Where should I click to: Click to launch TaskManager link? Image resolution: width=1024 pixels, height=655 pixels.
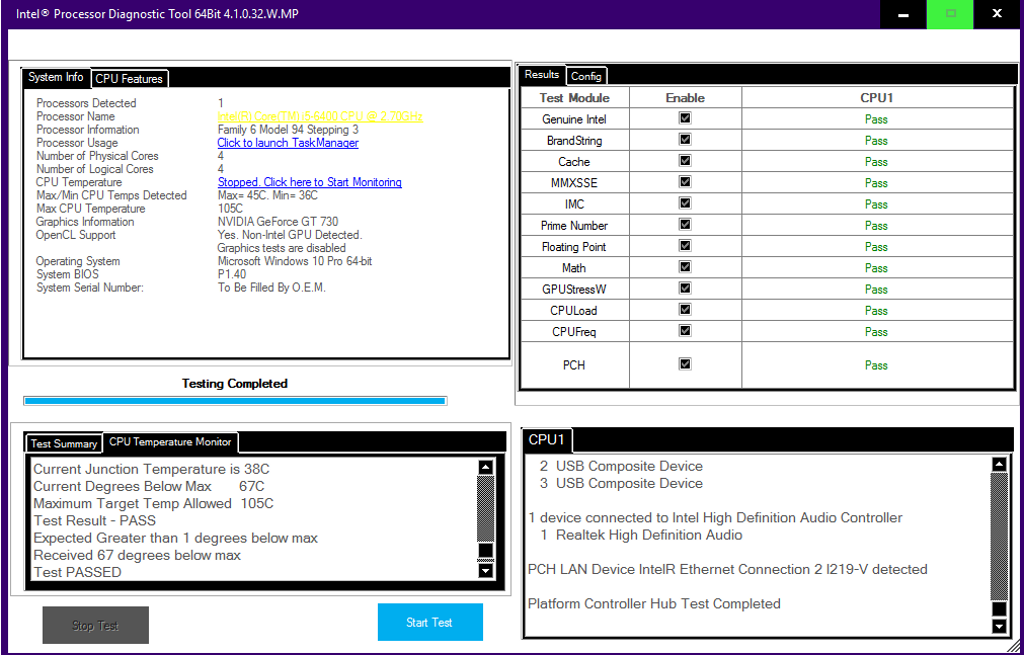288,143
